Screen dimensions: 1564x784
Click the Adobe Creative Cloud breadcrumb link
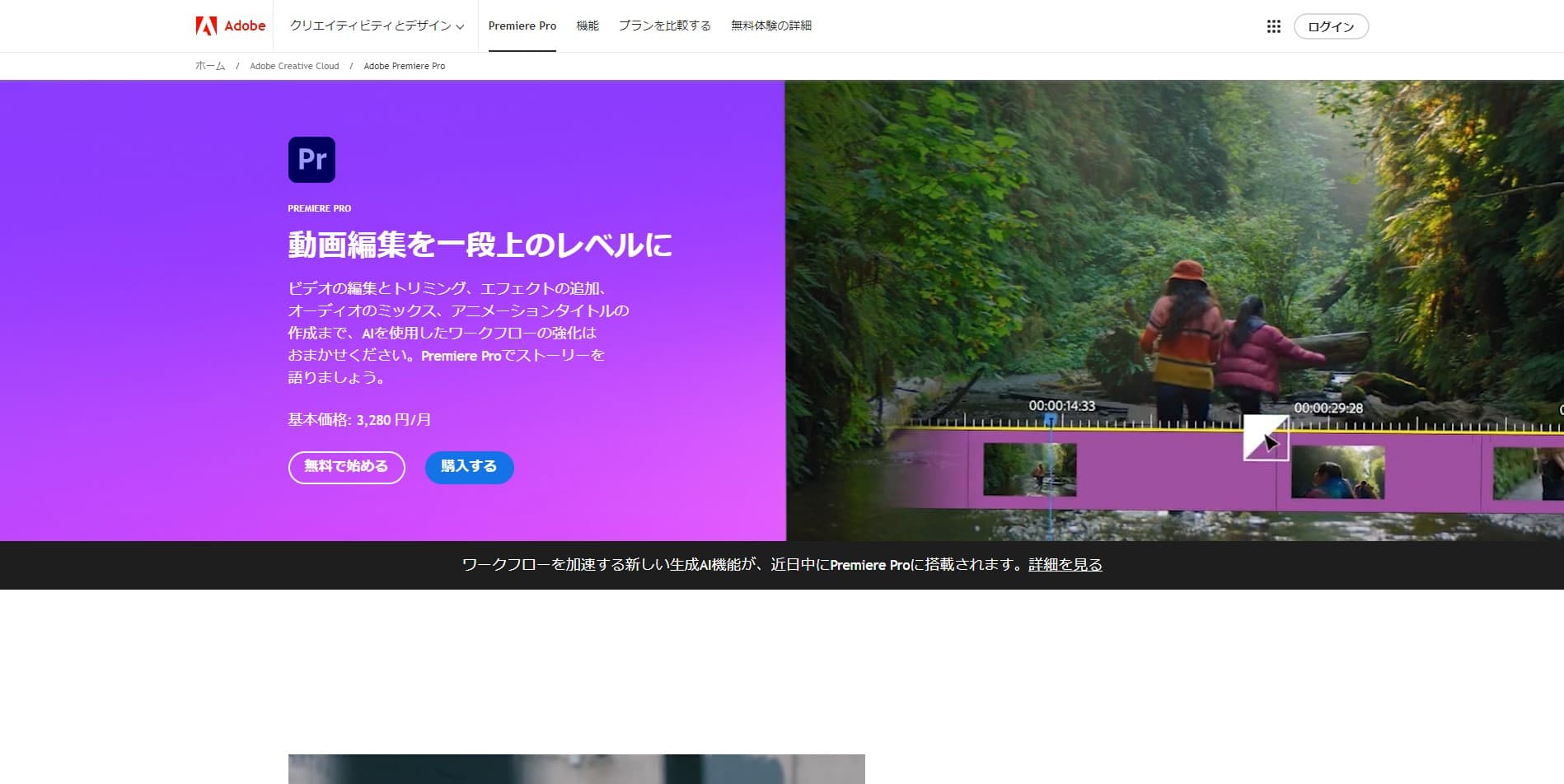(x=294, y=66)
